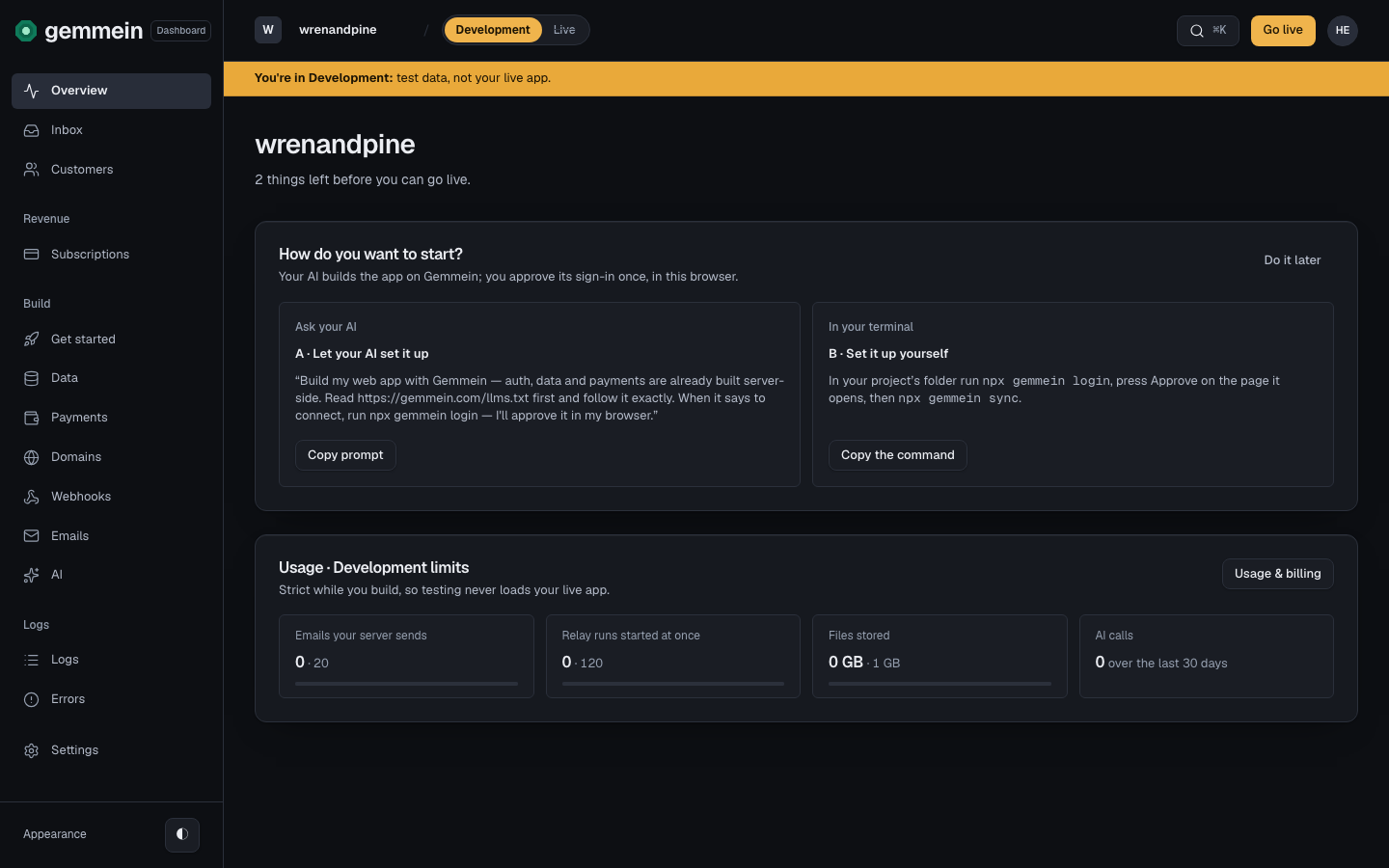Click the Dashboard badge beside the logo
This screenshot has width=1389, height=868.
pyautogui.click(x=181, y=31)
